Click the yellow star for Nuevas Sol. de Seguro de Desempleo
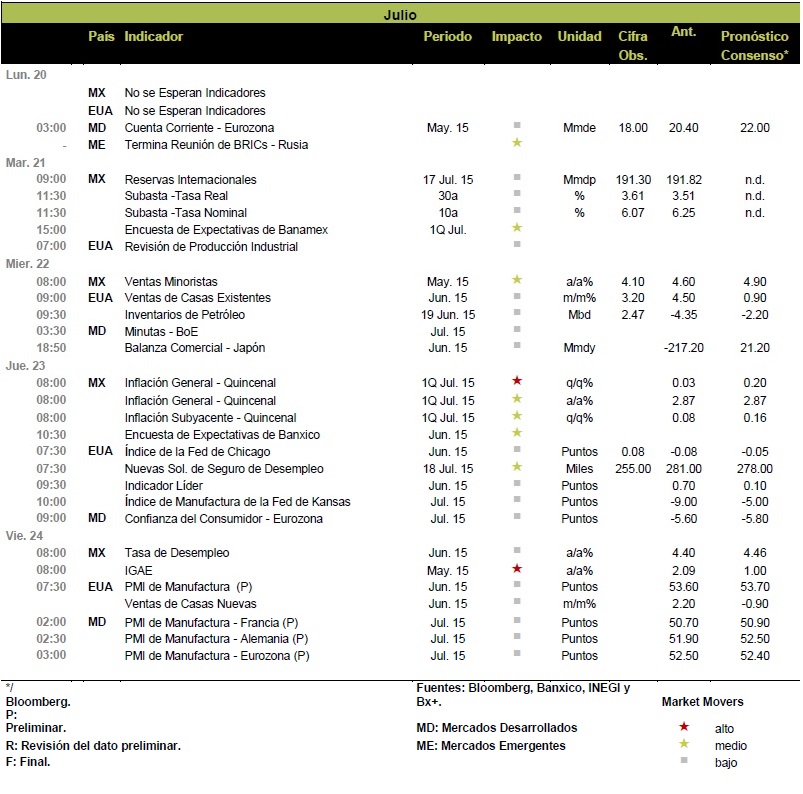This screenshot has height=794, width=803. 517,466
